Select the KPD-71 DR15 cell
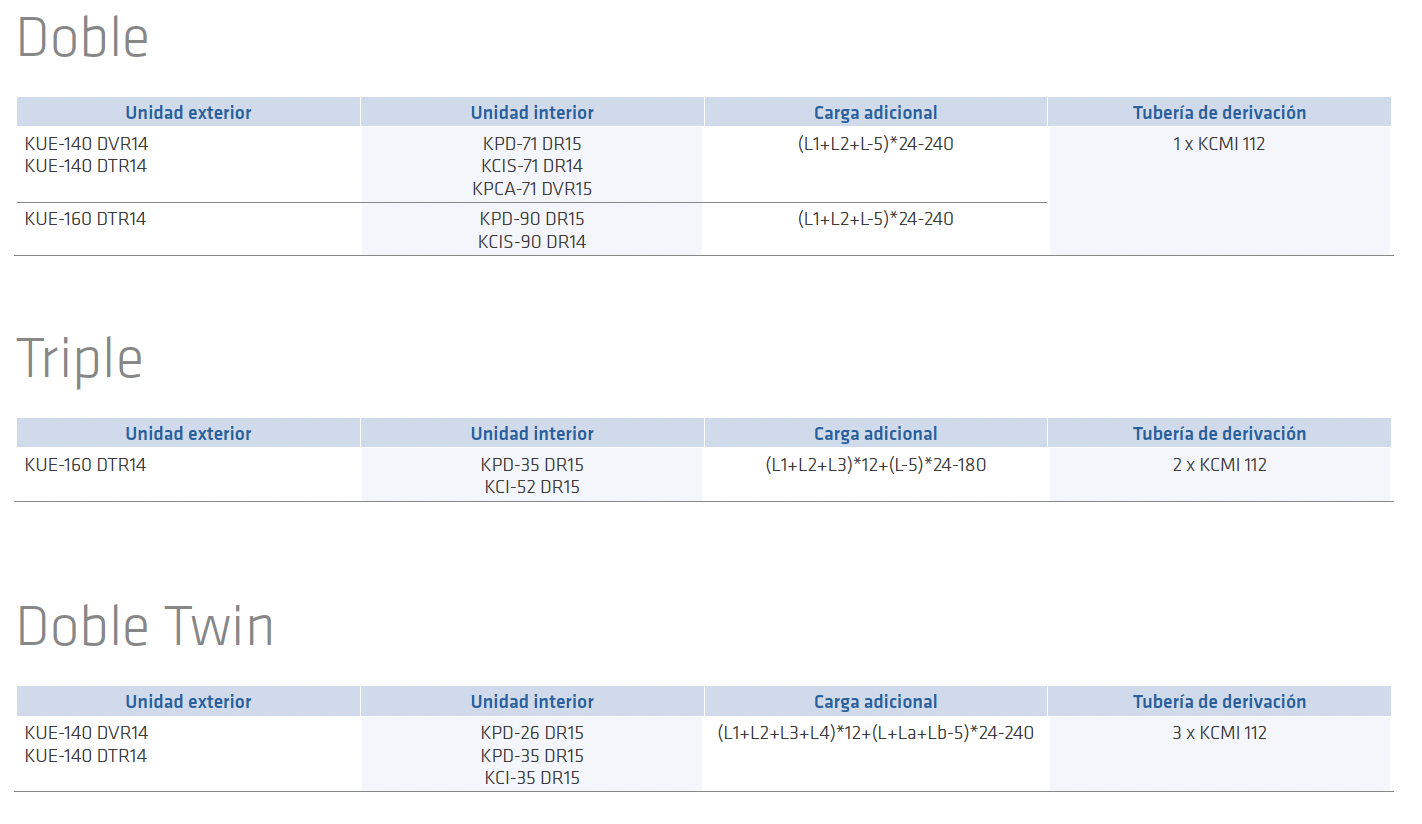 tap(532, 144)
